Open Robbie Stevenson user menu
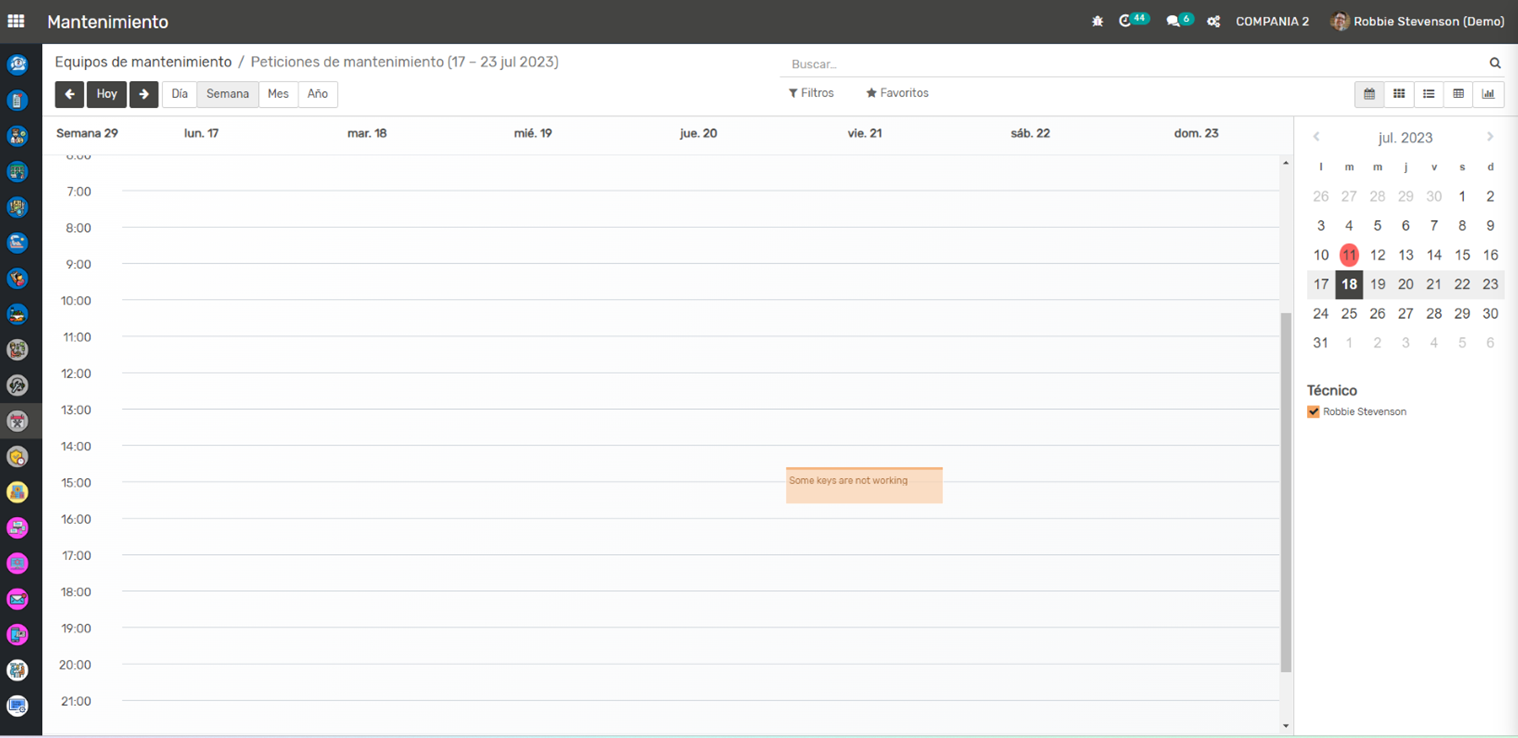This screenshot has width=1518, height=738. (x=1418, y=21)
